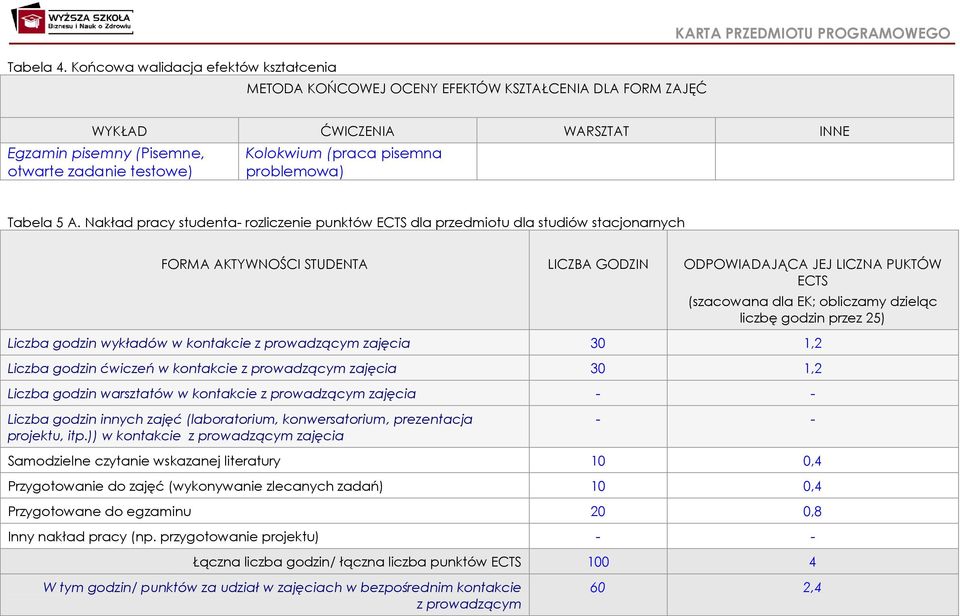Select row 'W tym godzin/ punktów za udział w zajęciach'
The image size is (960, 616).
coord(479,595)
